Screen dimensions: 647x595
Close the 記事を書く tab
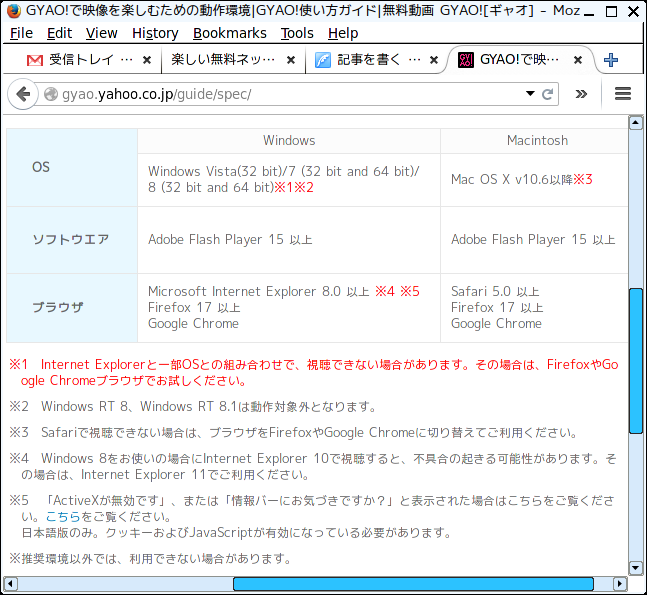[x=434, y=60]
